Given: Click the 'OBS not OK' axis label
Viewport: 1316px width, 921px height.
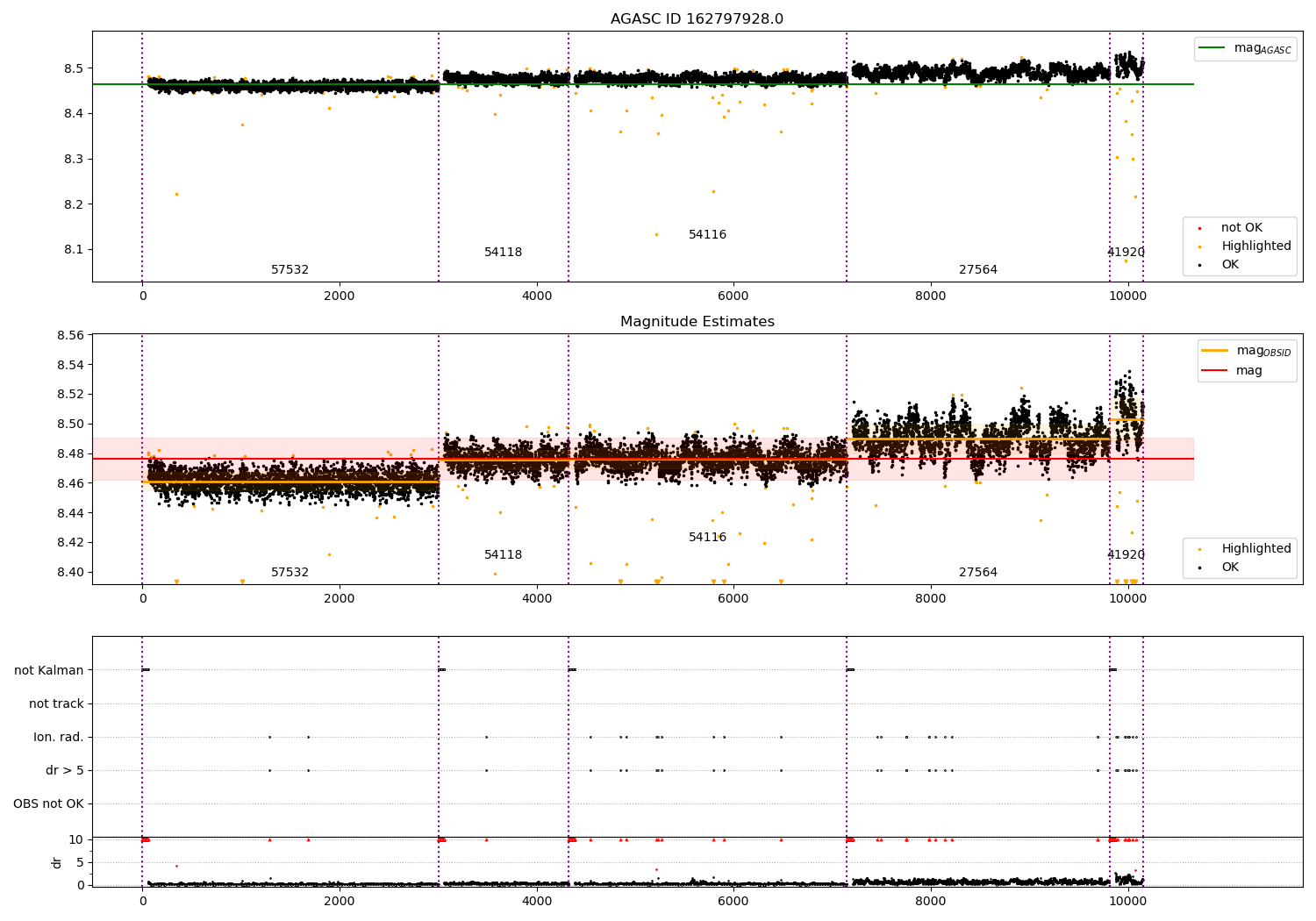Looking at the screenshot, I should [x=48, y=804].
